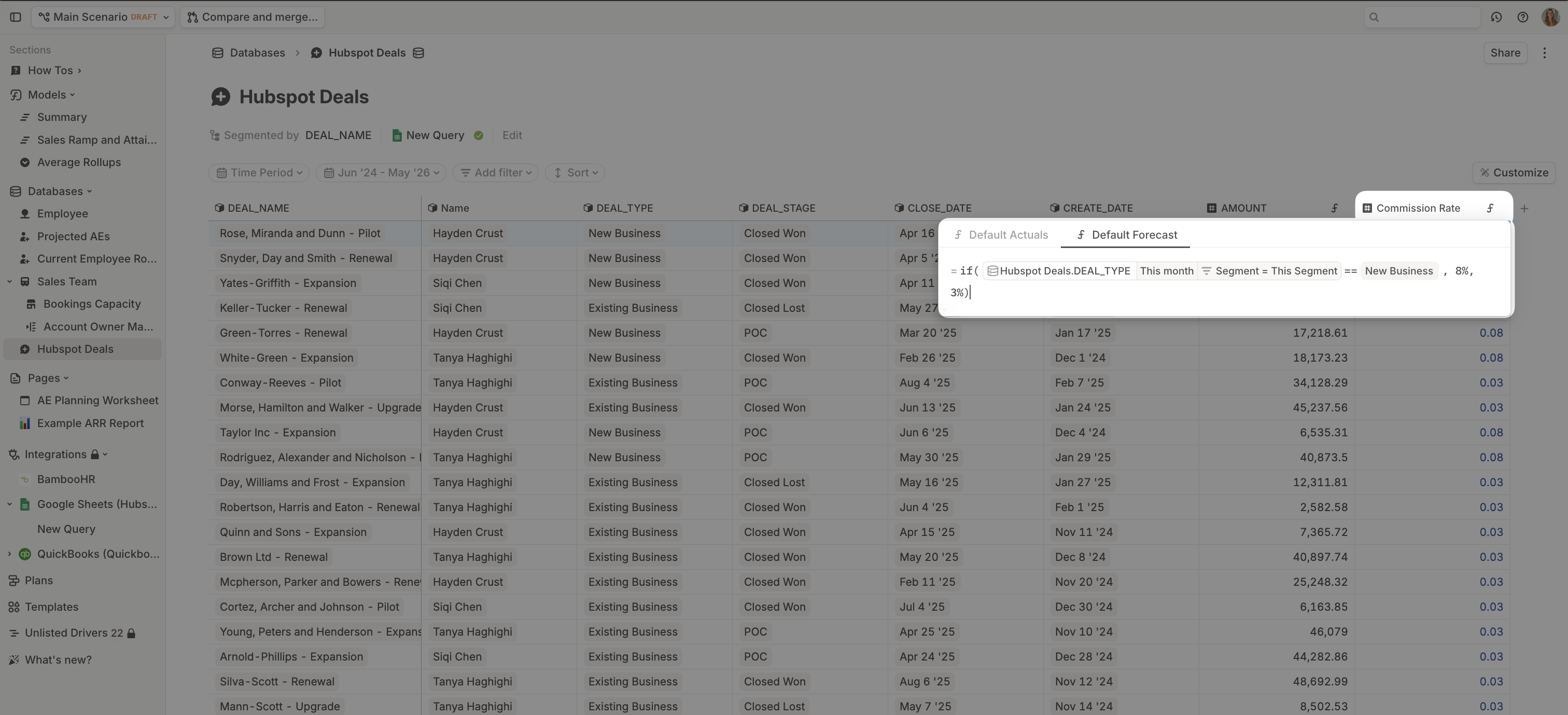Switch to the Default Actuals tab

coord(1001,235)
